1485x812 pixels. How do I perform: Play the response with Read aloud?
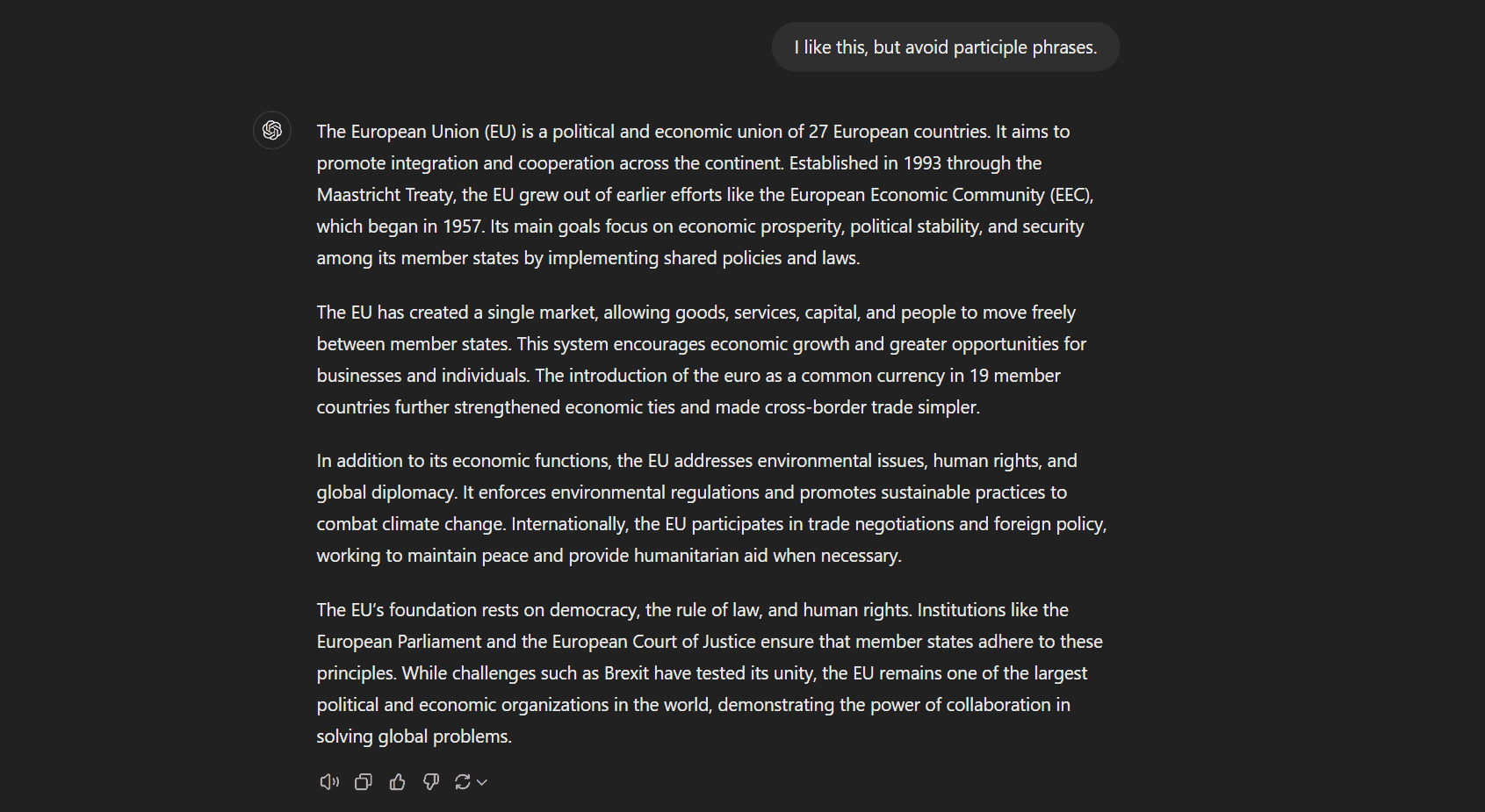coord(329,782)
